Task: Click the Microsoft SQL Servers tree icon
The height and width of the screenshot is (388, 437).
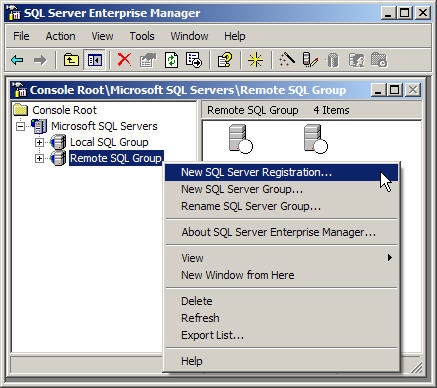Action: click(x=39, y=126)
